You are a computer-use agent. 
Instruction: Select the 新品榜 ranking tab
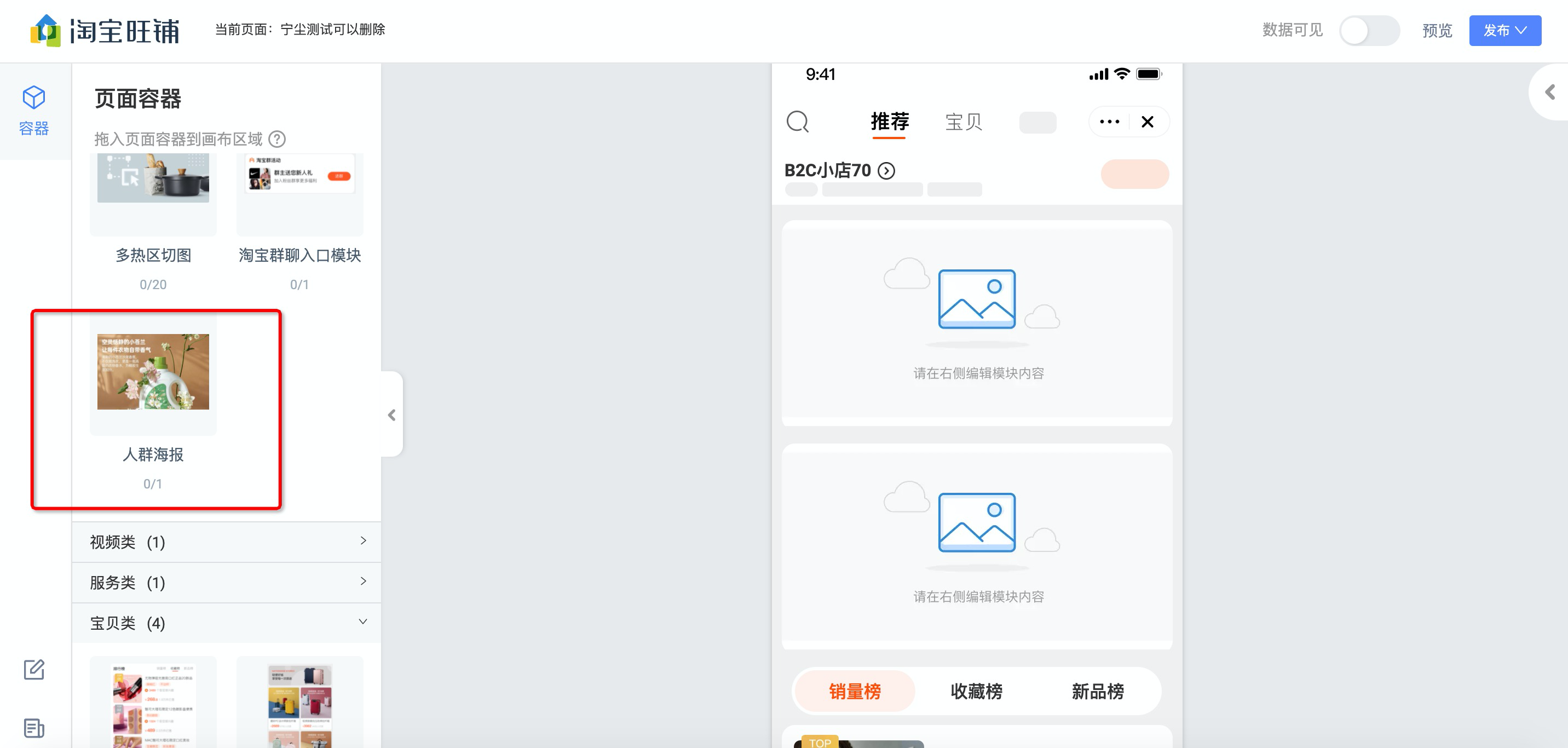[x=1098, y=692]
